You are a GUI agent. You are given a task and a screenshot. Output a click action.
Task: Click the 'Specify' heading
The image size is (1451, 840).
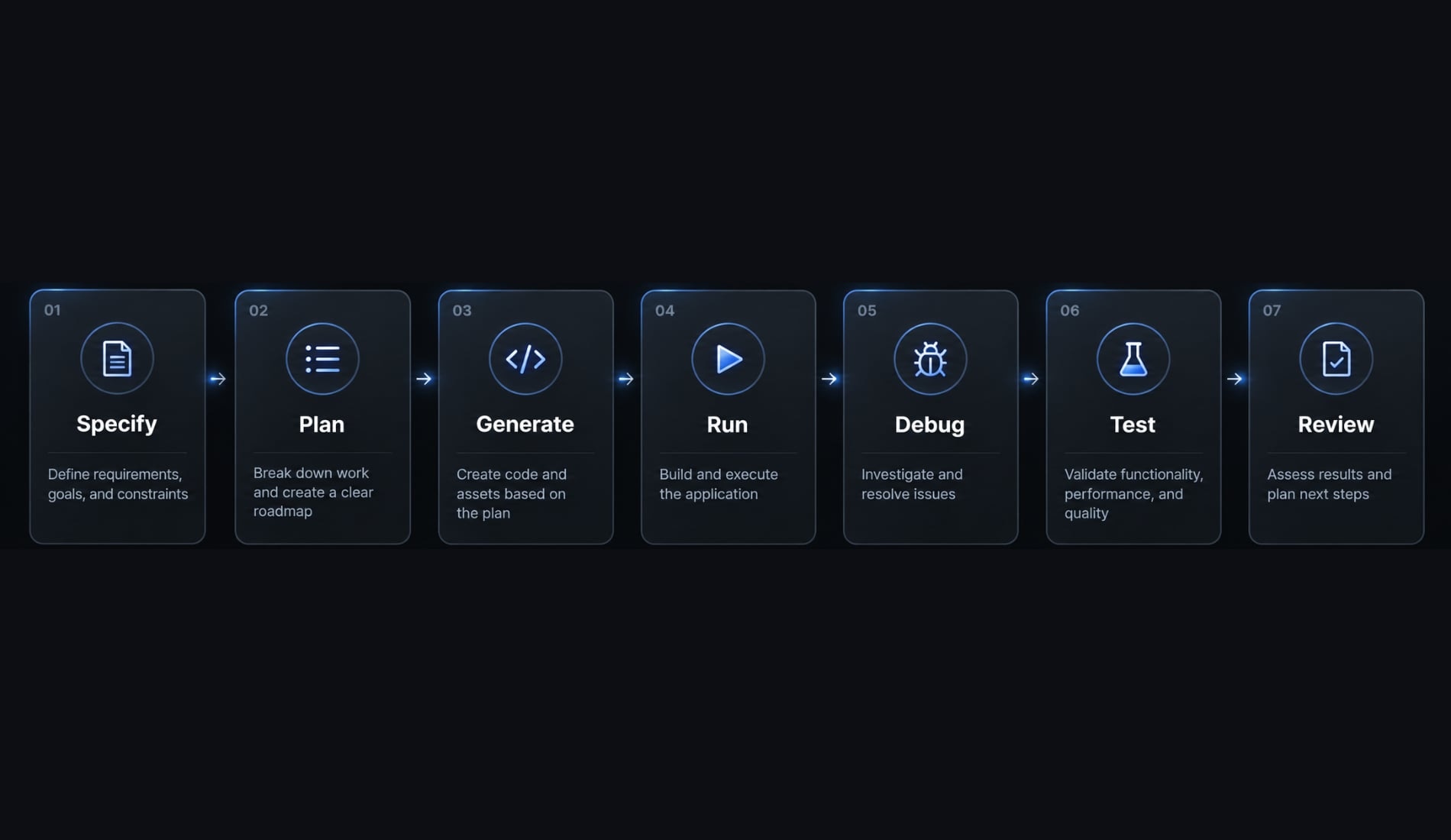tap(117, 424)
